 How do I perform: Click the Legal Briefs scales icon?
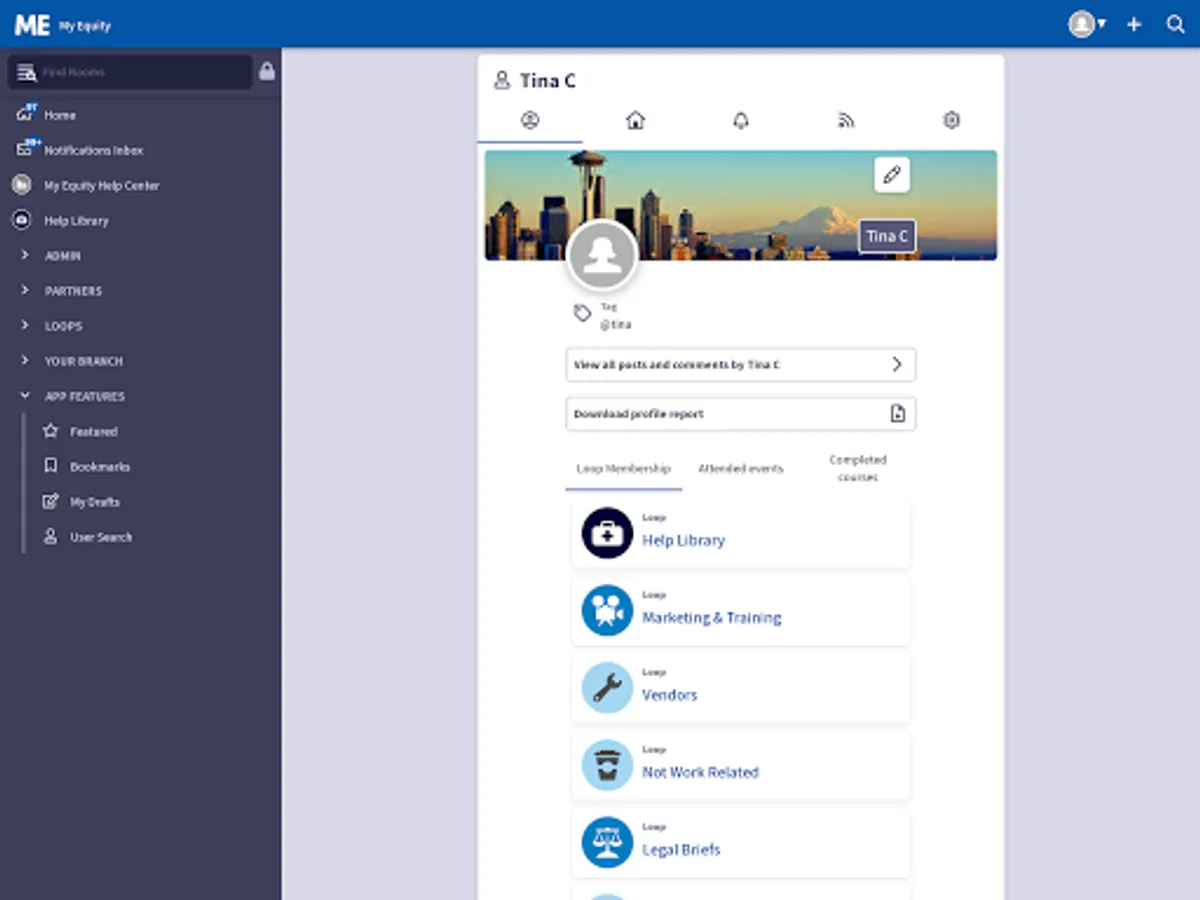click(x=607, y=843)
